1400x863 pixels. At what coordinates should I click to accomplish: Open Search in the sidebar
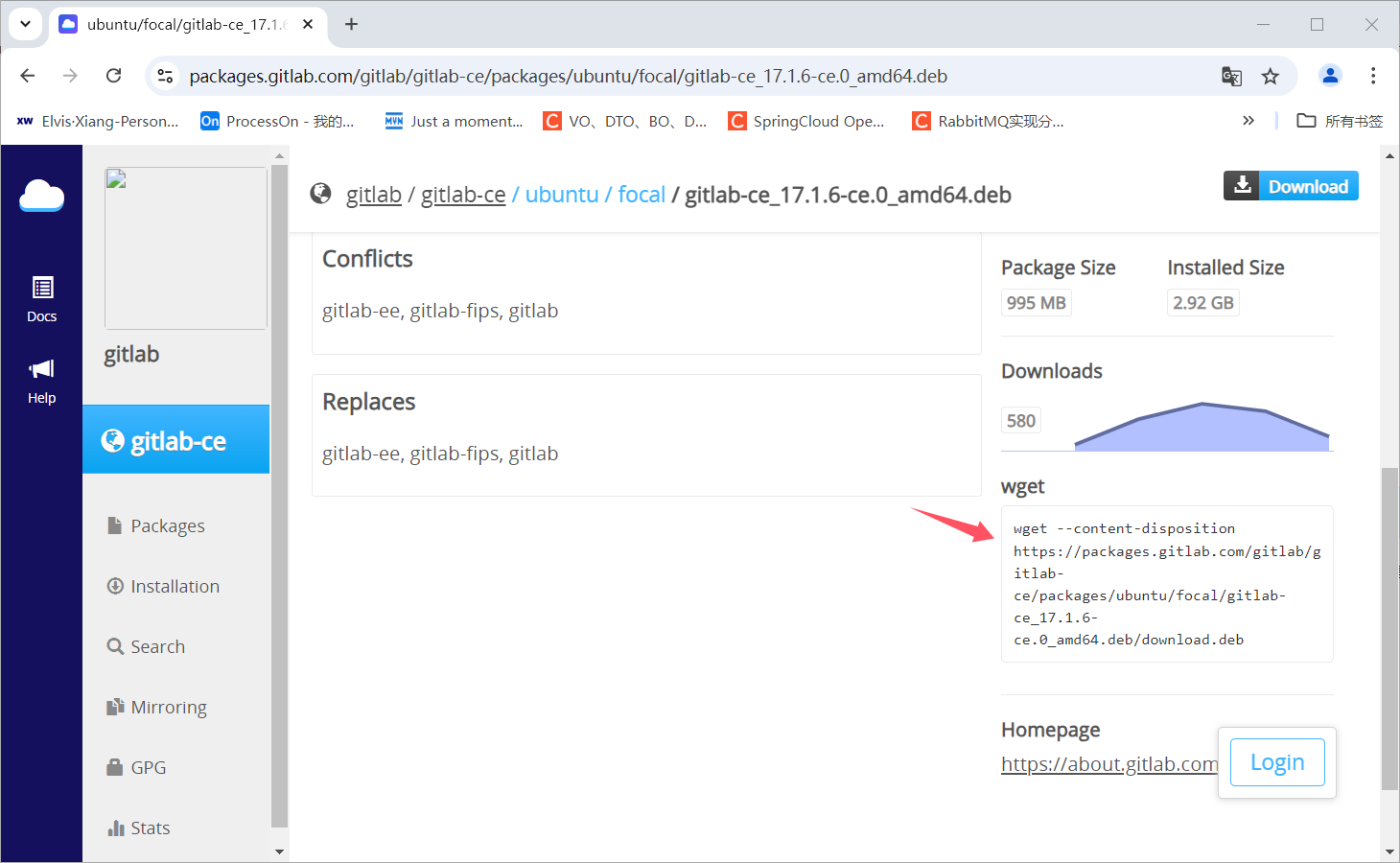pyautogui.click(x=147, y=646)
